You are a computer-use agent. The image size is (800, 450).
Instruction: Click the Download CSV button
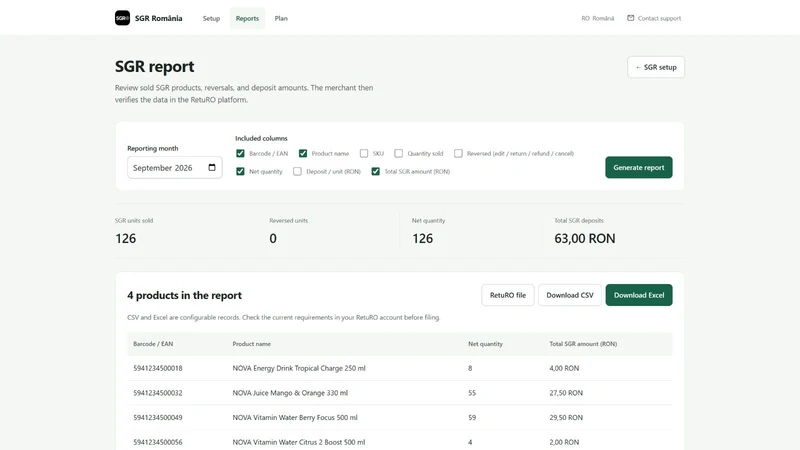click(x=570, y=295)
